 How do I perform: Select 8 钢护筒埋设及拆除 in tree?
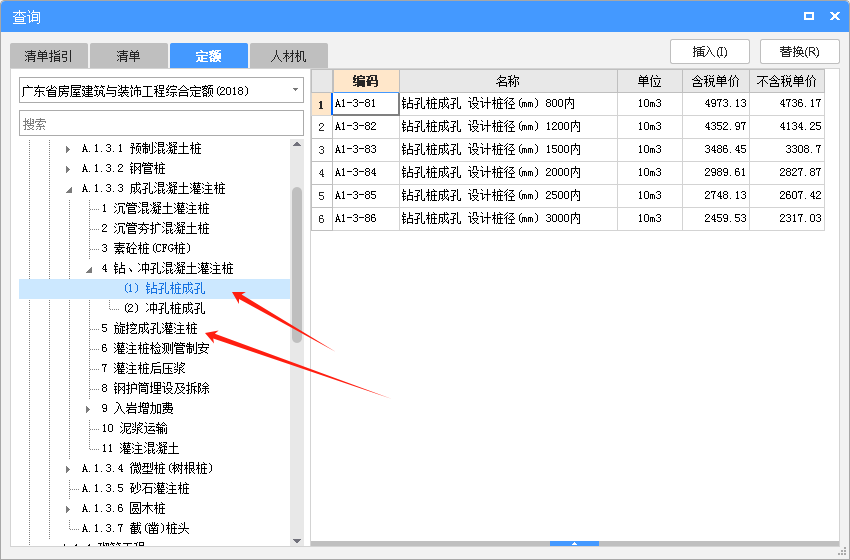coord(155,389)
